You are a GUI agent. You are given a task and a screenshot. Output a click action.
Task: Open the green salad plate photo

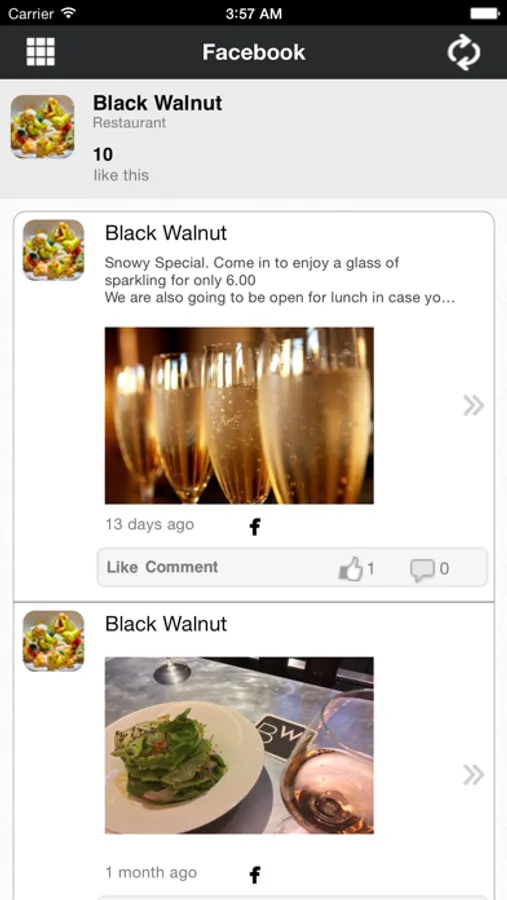(x=239, y=745)
